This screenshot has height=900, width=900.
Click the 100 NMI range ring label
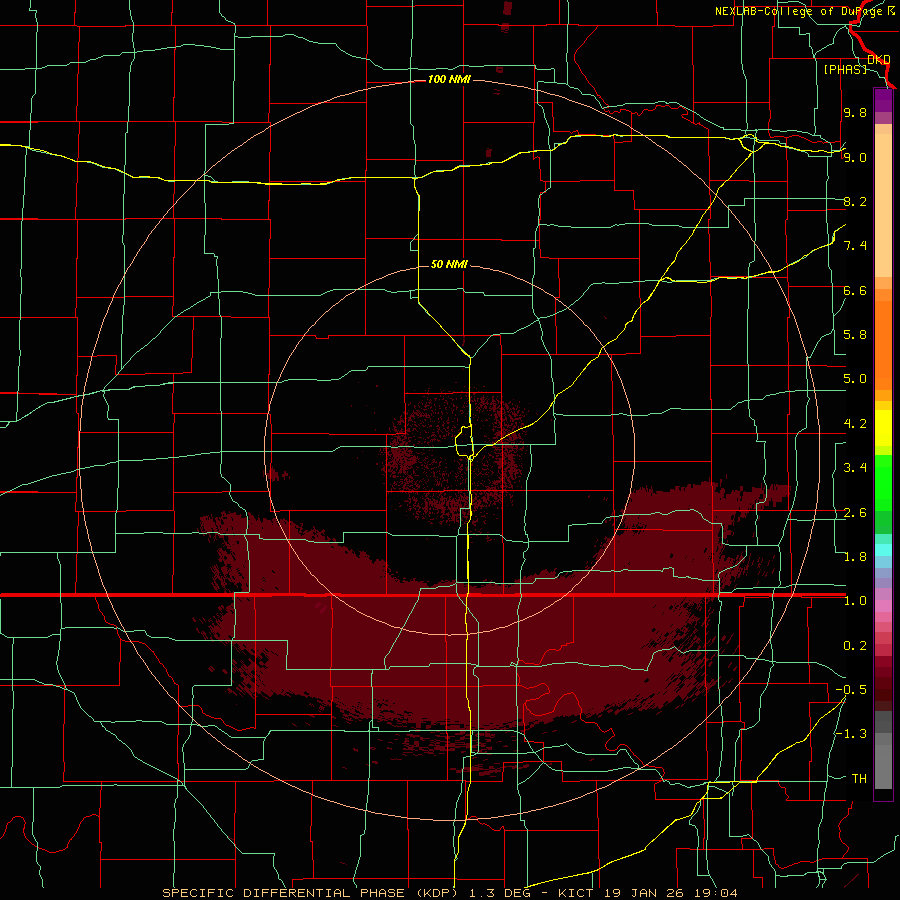tap(449, 79)
